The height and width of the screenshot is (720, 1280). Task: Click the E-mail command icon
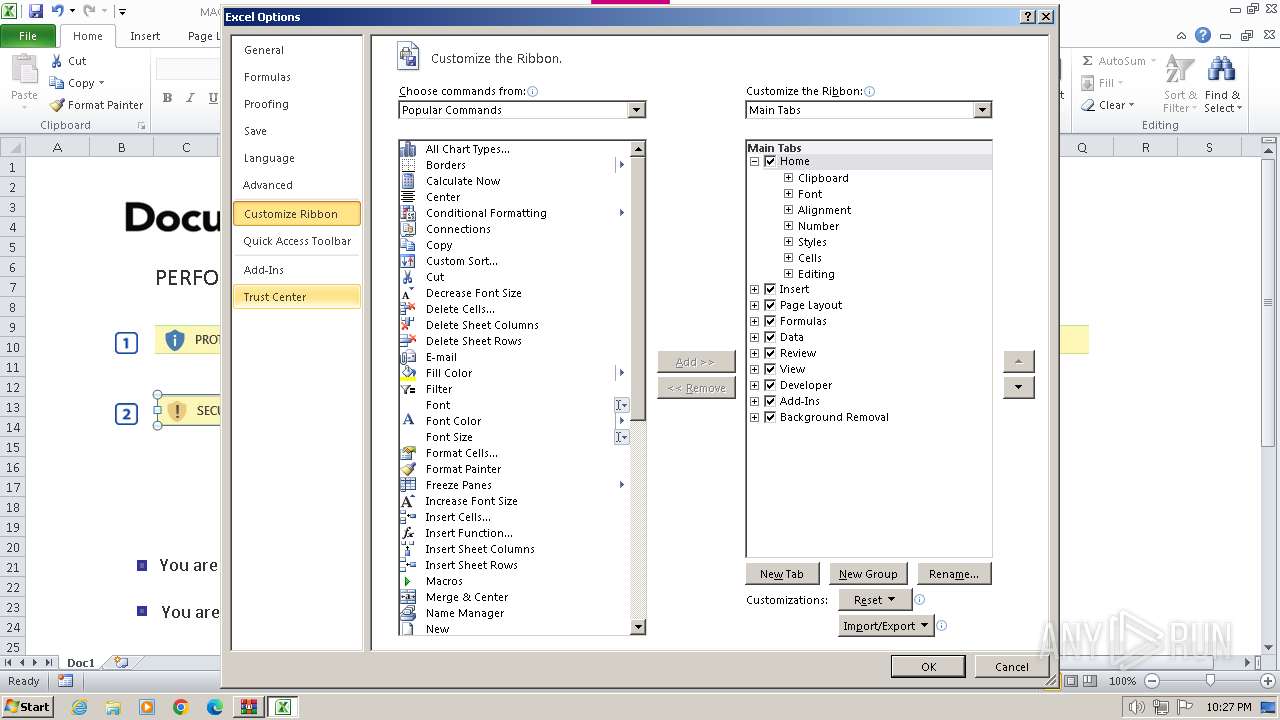408,357
